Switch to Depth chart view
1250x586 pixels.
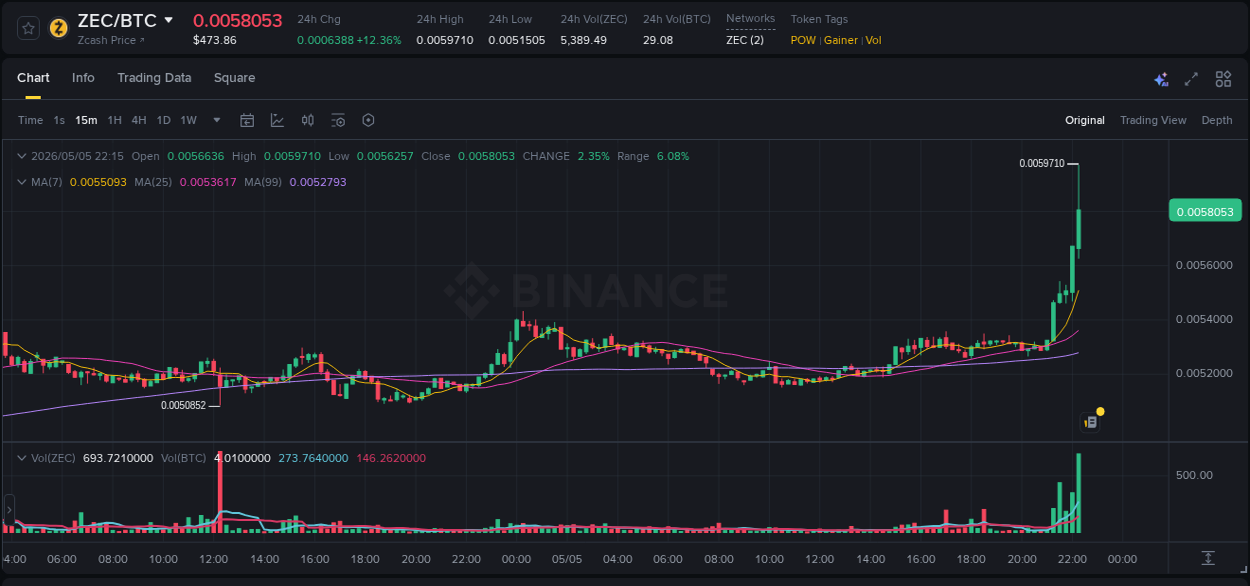[1217, 120]
